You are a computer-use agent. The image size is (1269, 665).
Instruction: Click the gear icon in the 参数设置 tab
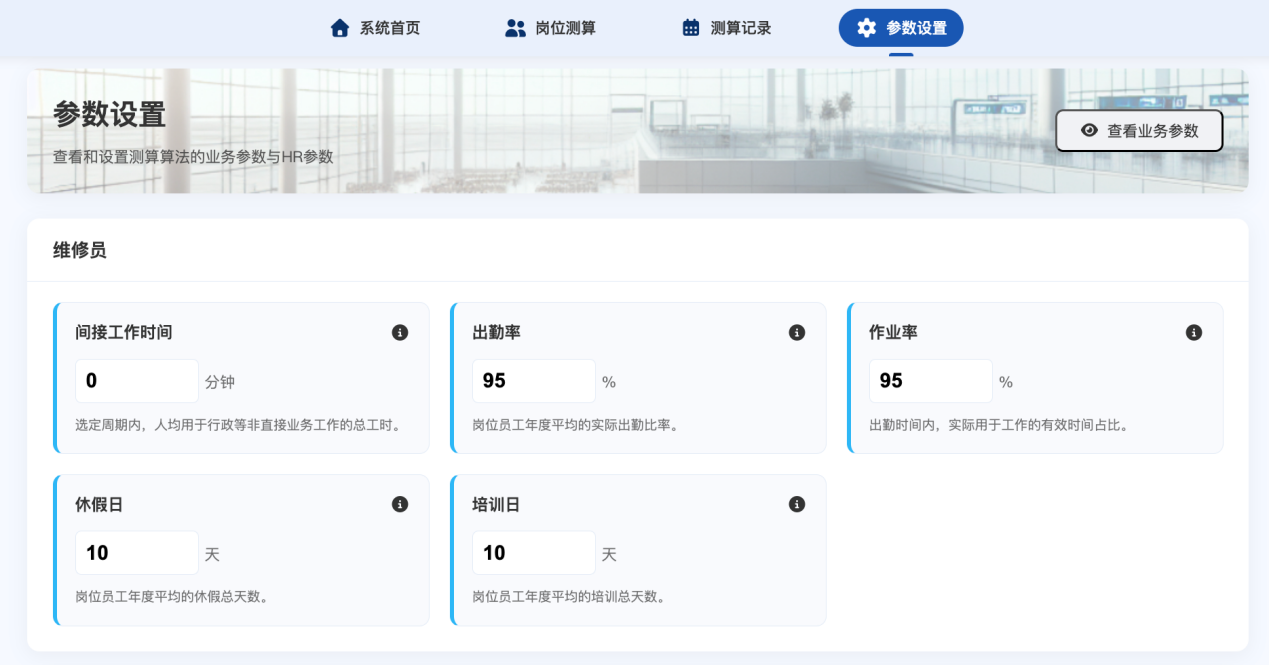[867, 28]
